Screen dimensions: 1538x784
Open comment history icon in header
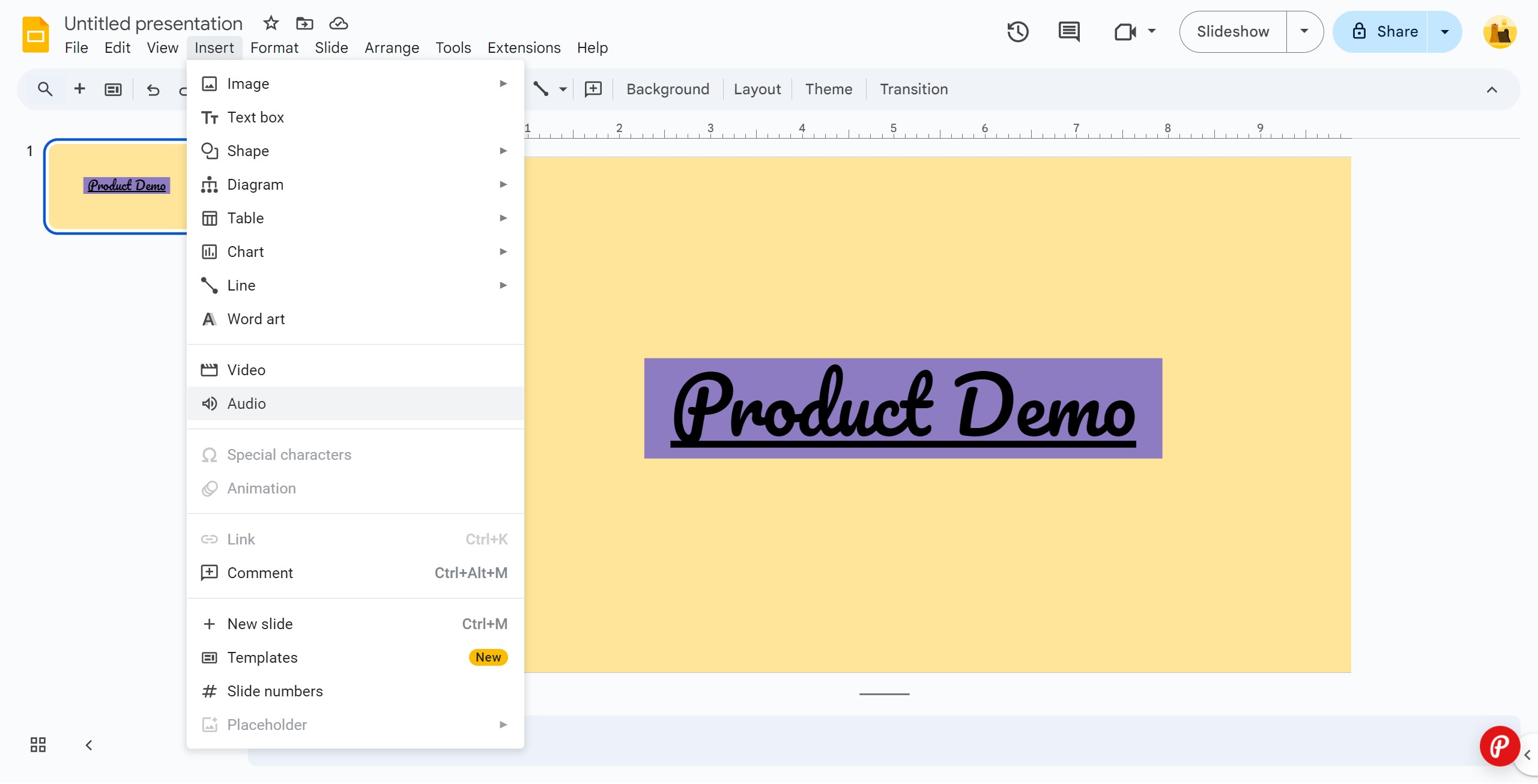pyautogui.click(x=1069, y=32)
